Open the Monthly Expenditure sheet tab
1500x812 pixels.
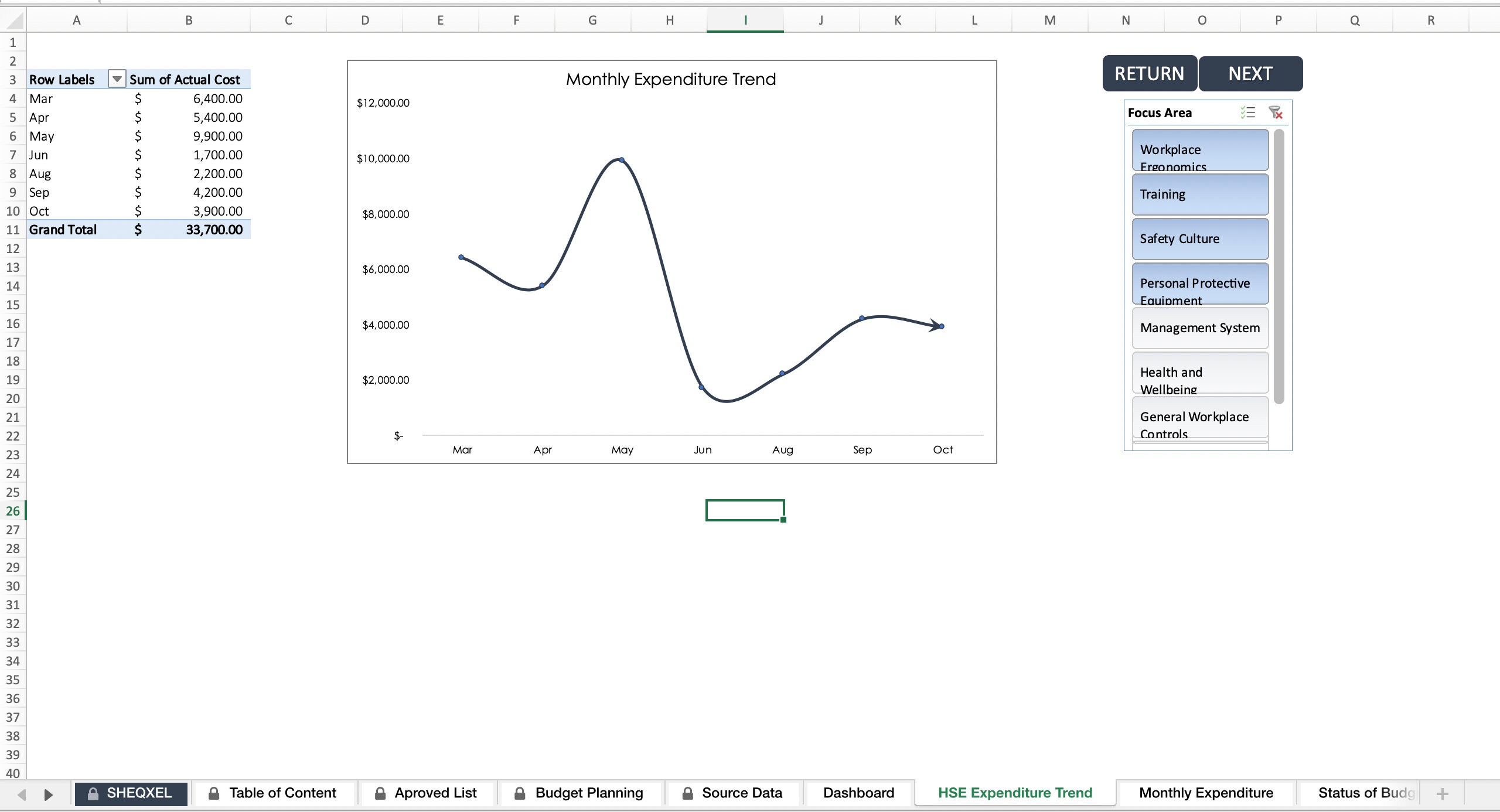(x=1206, y=793)
